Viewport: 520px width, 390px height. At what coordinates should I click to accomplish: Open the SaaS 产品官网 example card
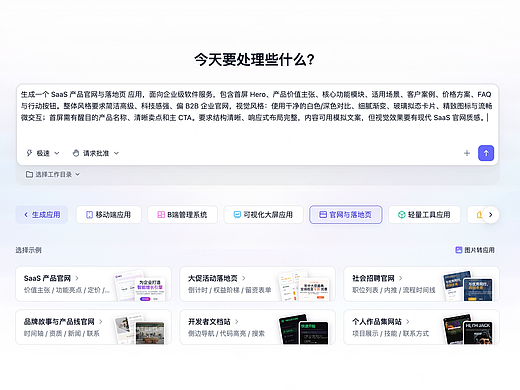(x=93, y=284)
